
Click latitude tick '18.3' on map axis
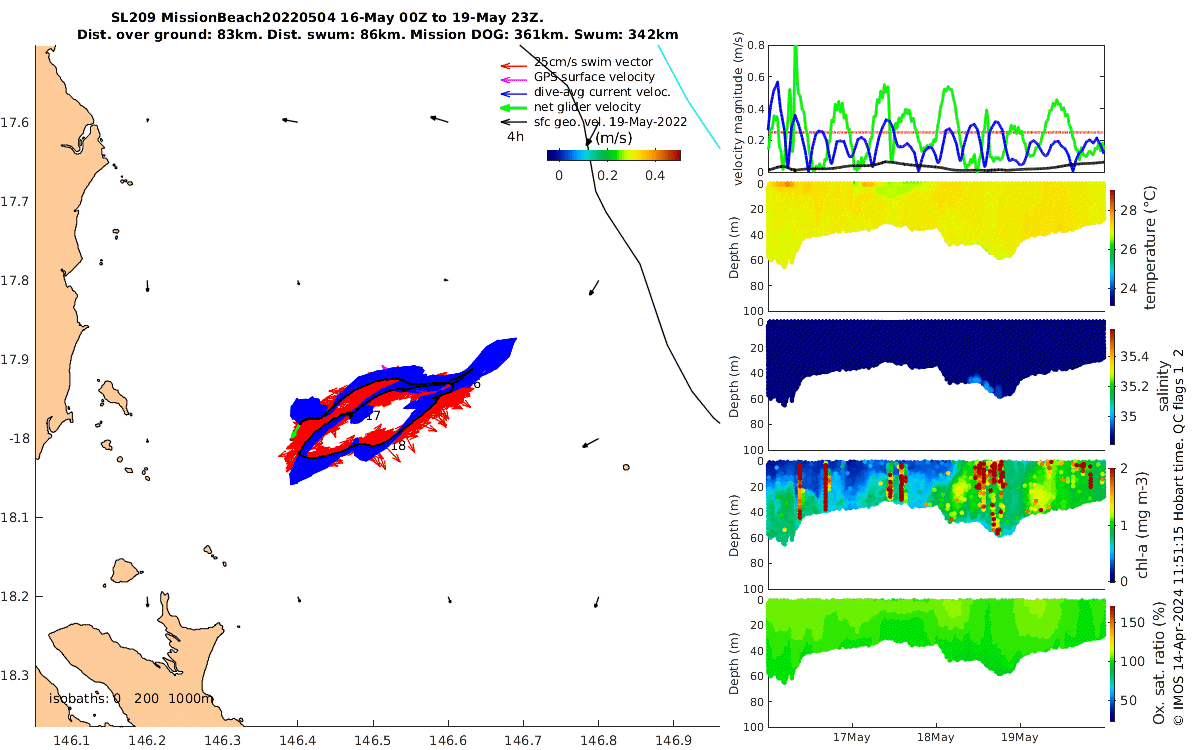coord(14,676)
